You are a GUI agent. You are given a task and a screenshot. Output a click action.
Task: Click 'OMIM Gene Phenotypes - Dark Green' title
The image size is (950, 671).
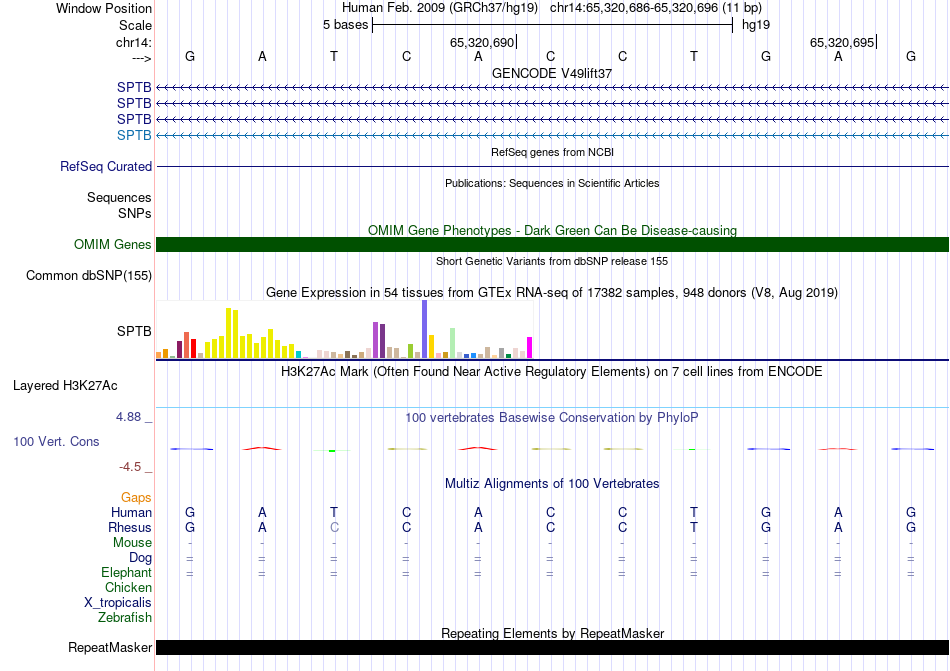pyautogui.click(x=552, y=230)
